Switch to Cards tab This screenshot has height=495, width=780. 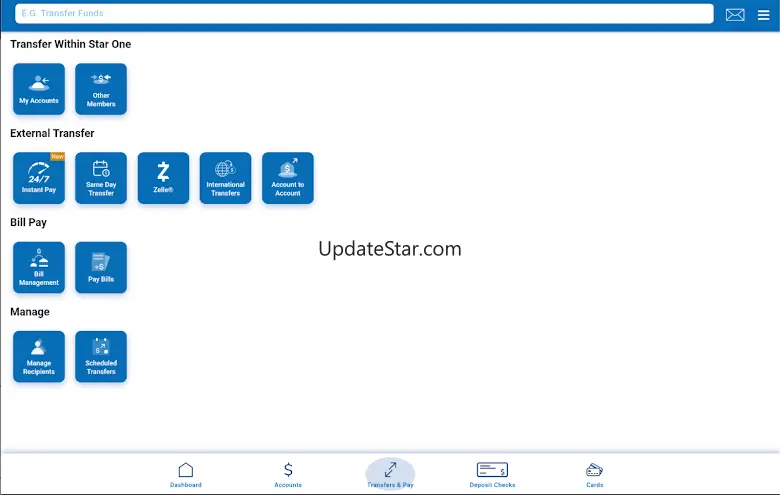pos(594,475)
